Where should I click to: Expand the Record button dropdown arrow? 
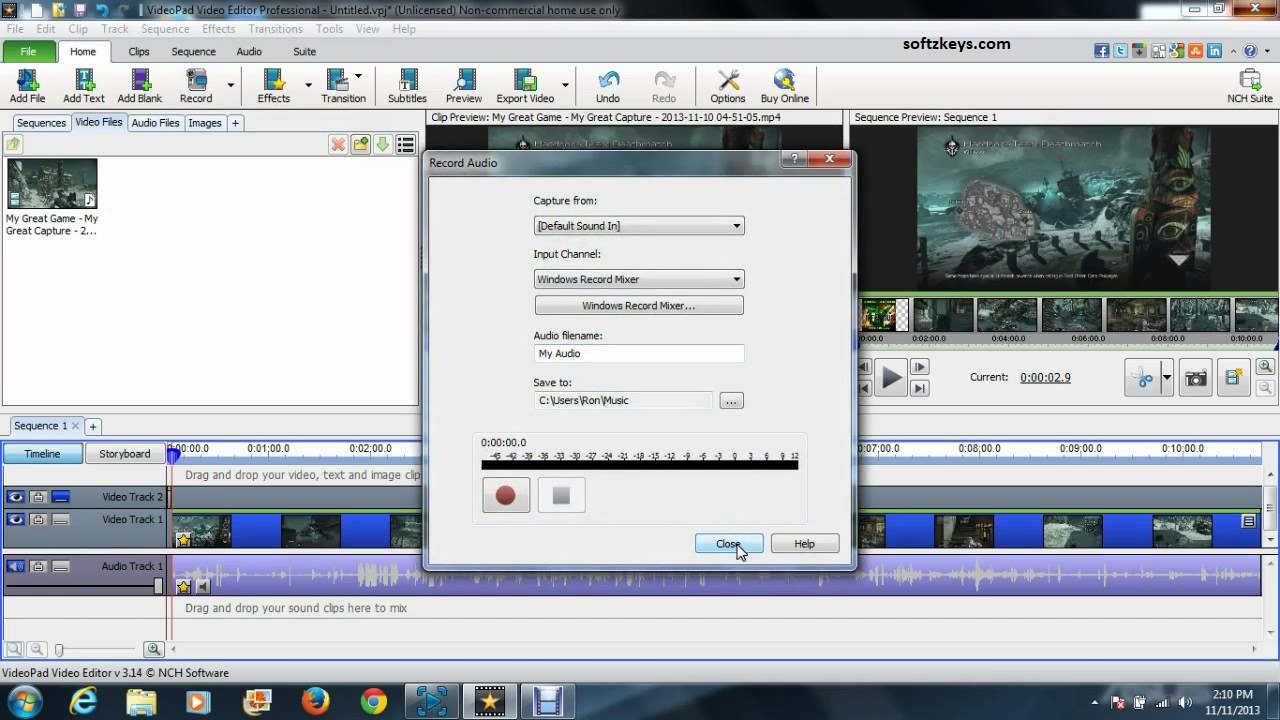coord(230,85)
